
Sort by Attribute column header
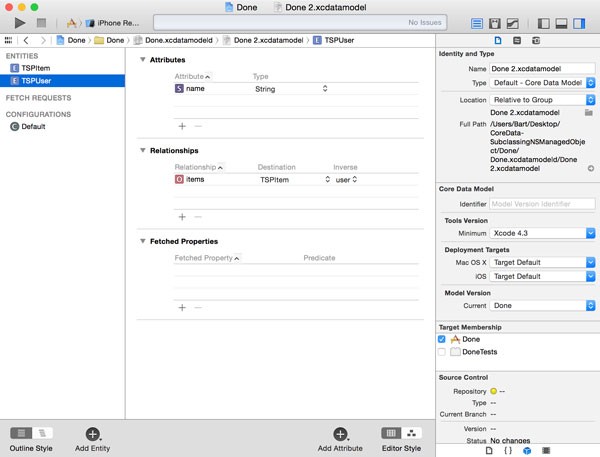192,77
